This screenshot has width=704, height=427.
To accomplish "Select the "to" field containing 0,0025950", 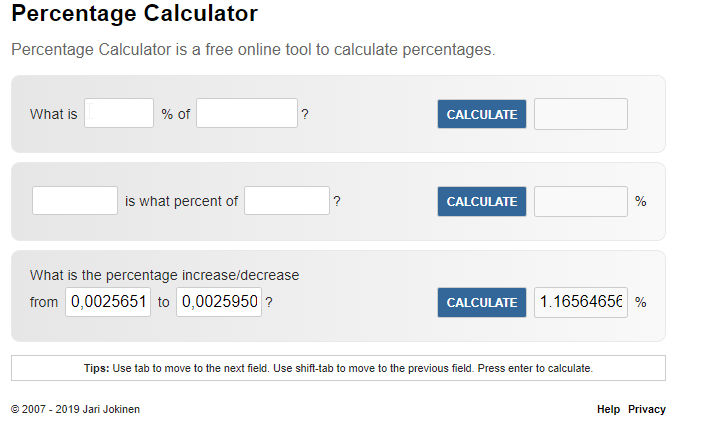I will tap(219, 302).
